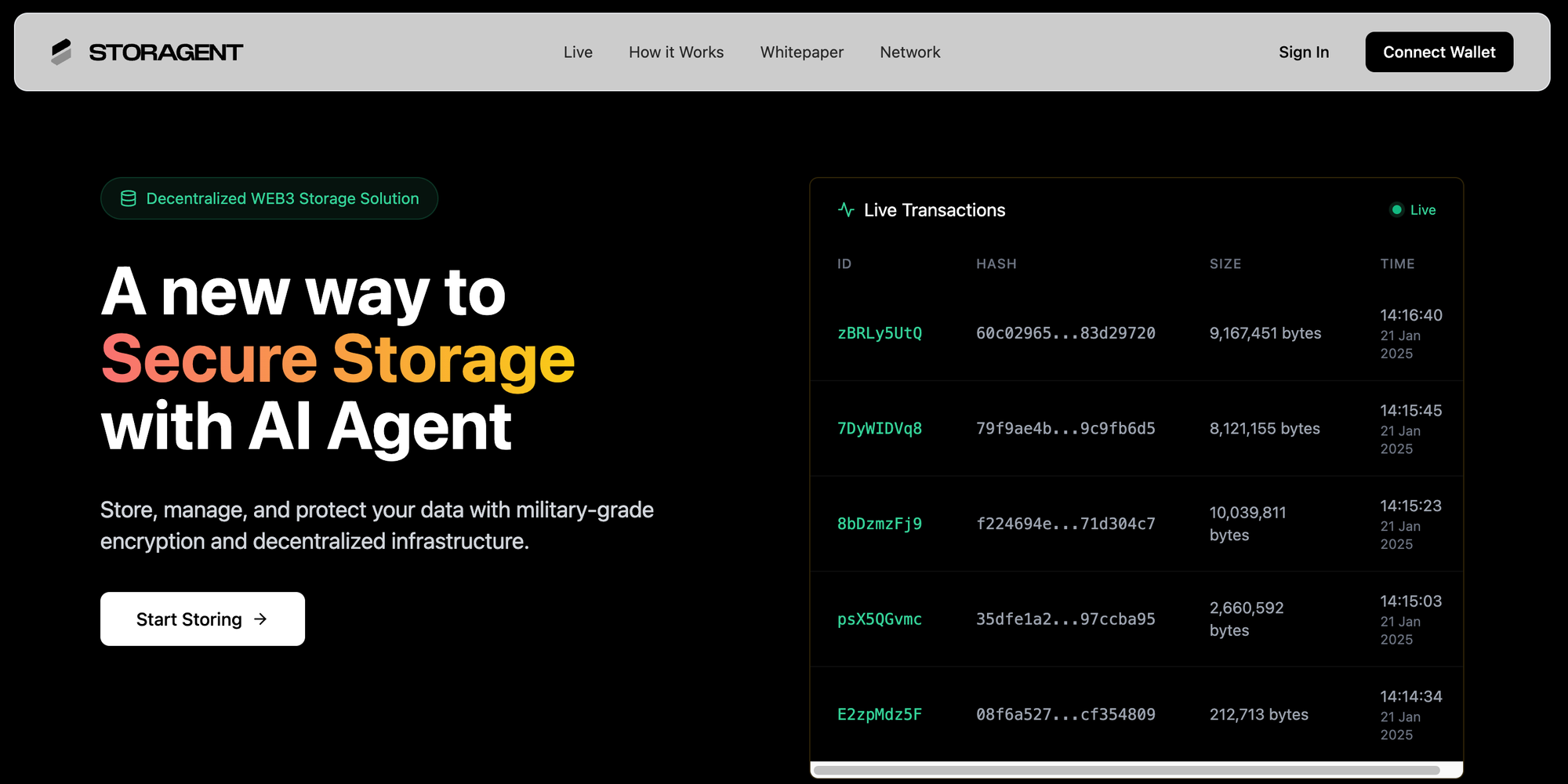Select transaction ID 8bDzmzFj9
The image size is (1568, 784).
coord(880,524)
